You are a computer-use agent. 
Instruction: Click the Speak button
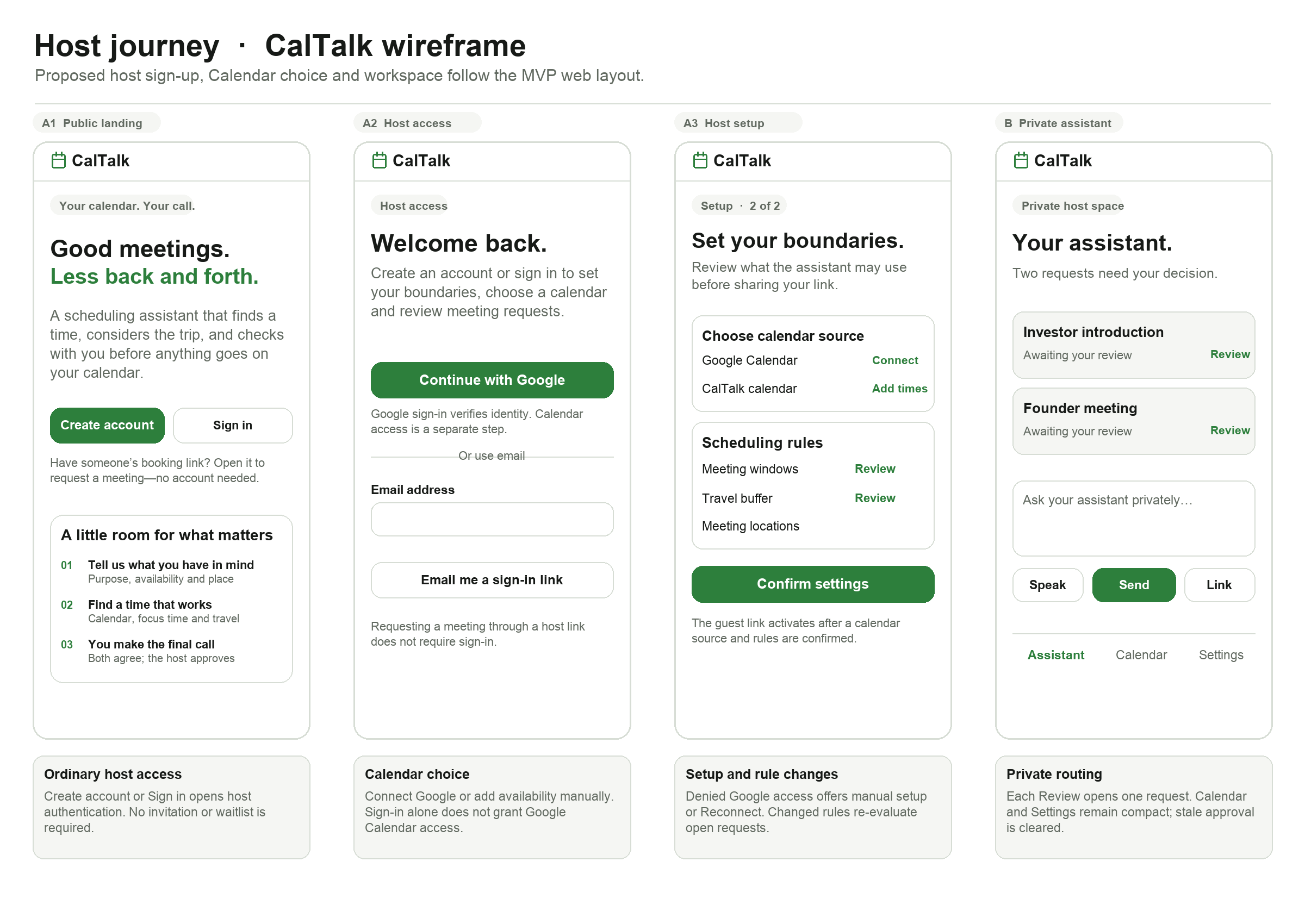(x=1047, y=585)
